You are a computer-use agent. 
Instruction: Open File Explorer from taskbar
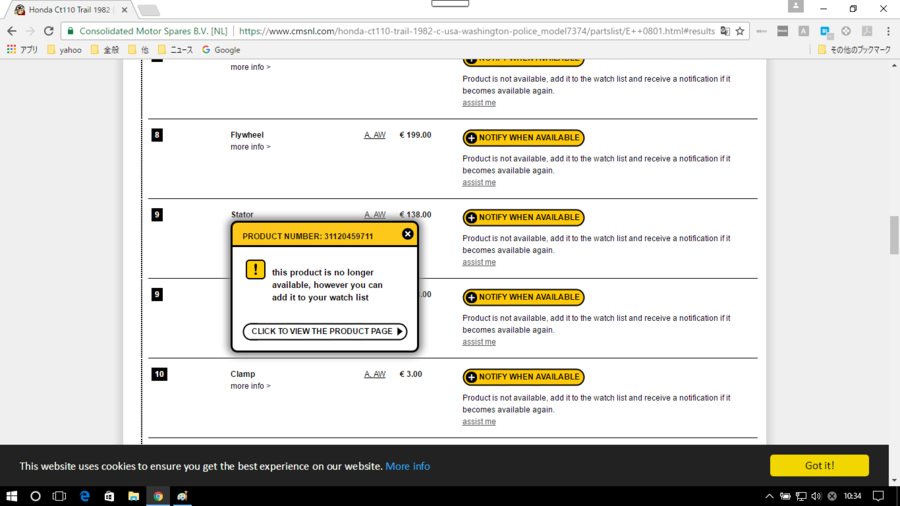134,496
